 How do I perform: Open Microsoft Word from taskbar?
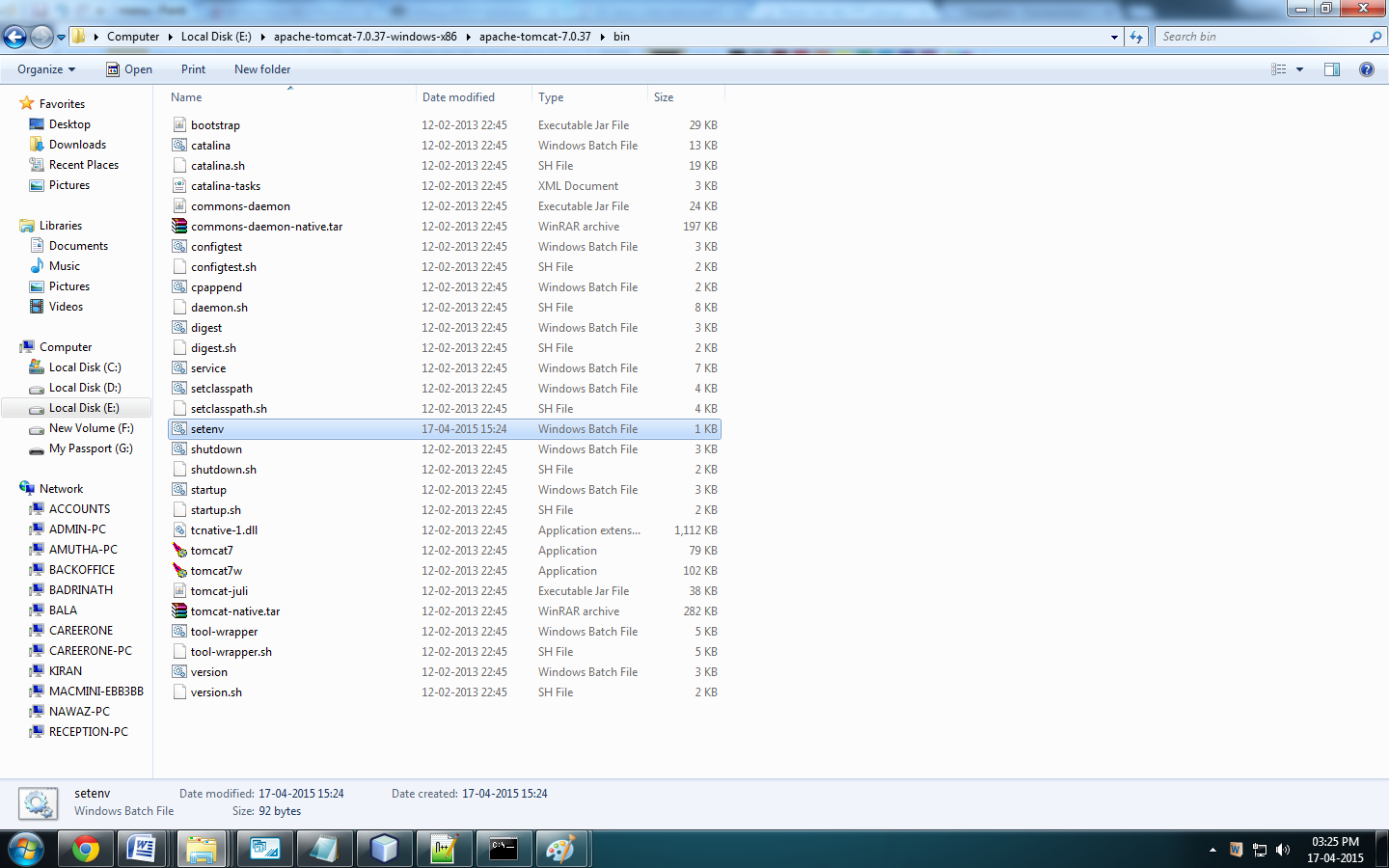(142, 850)
